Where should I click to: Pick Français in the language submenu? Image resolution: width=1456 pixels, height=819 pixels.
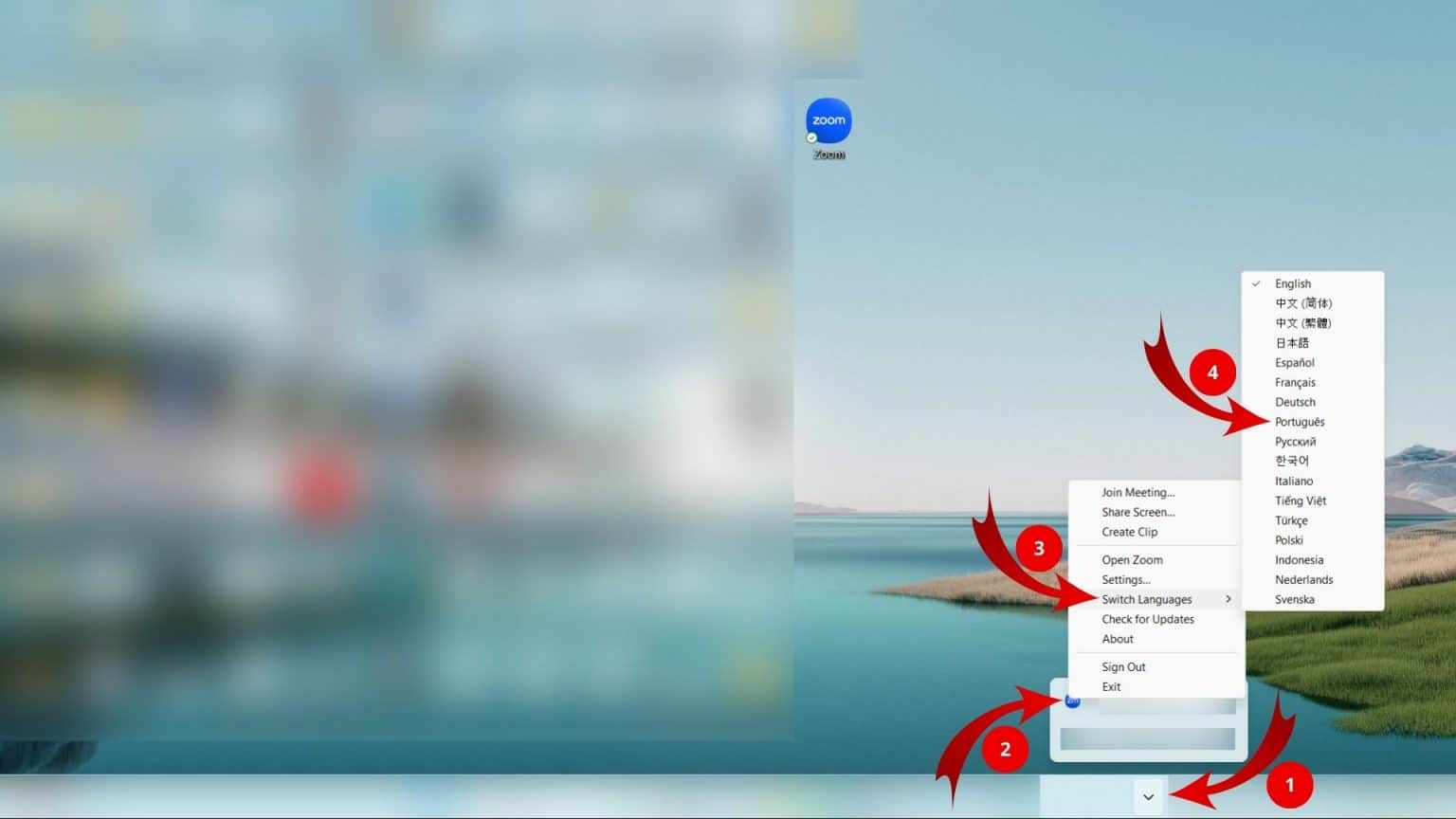[x=1295, y=383]
